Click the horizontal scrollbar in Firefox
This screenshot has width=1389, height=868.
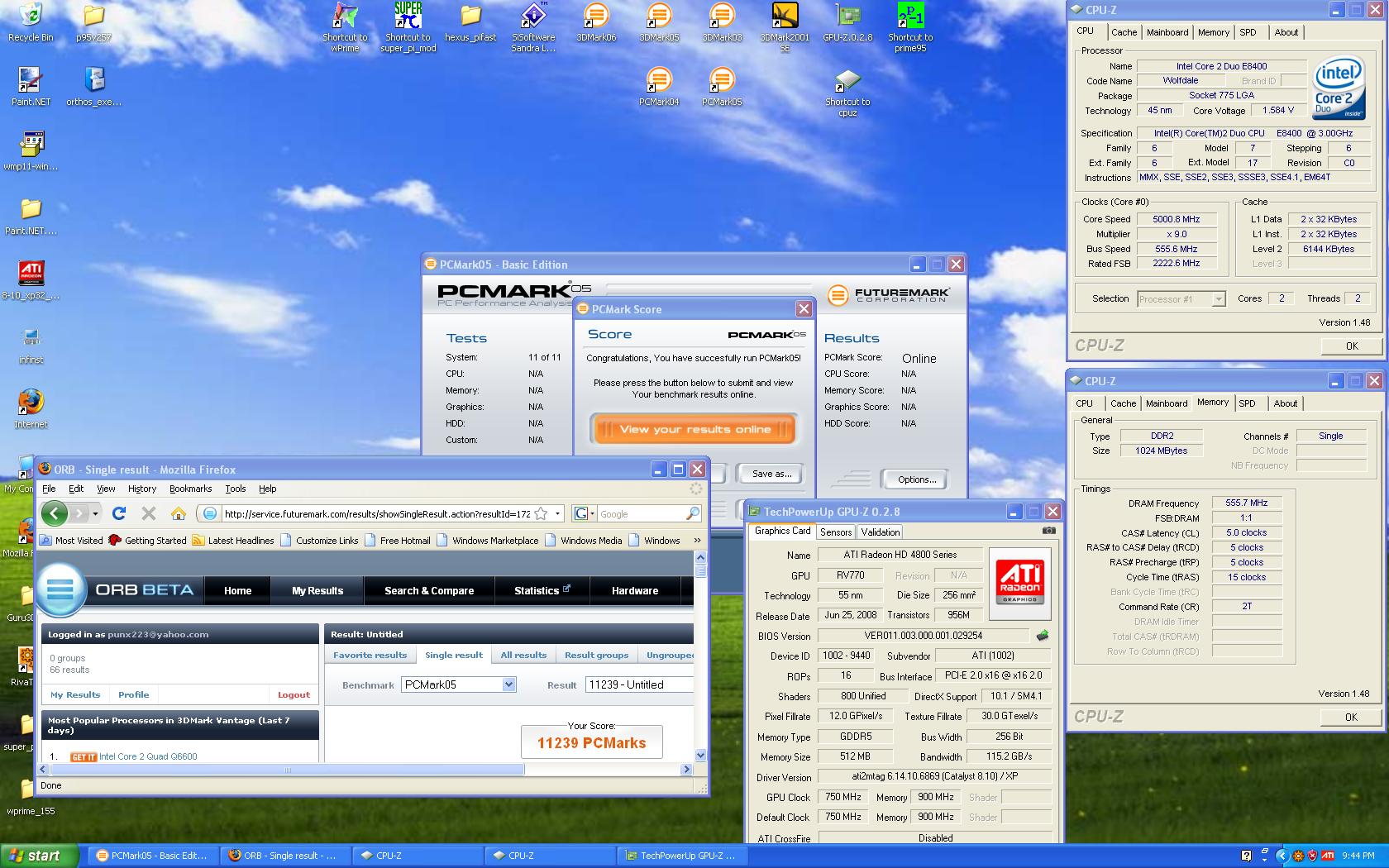[x=288, y=770]
